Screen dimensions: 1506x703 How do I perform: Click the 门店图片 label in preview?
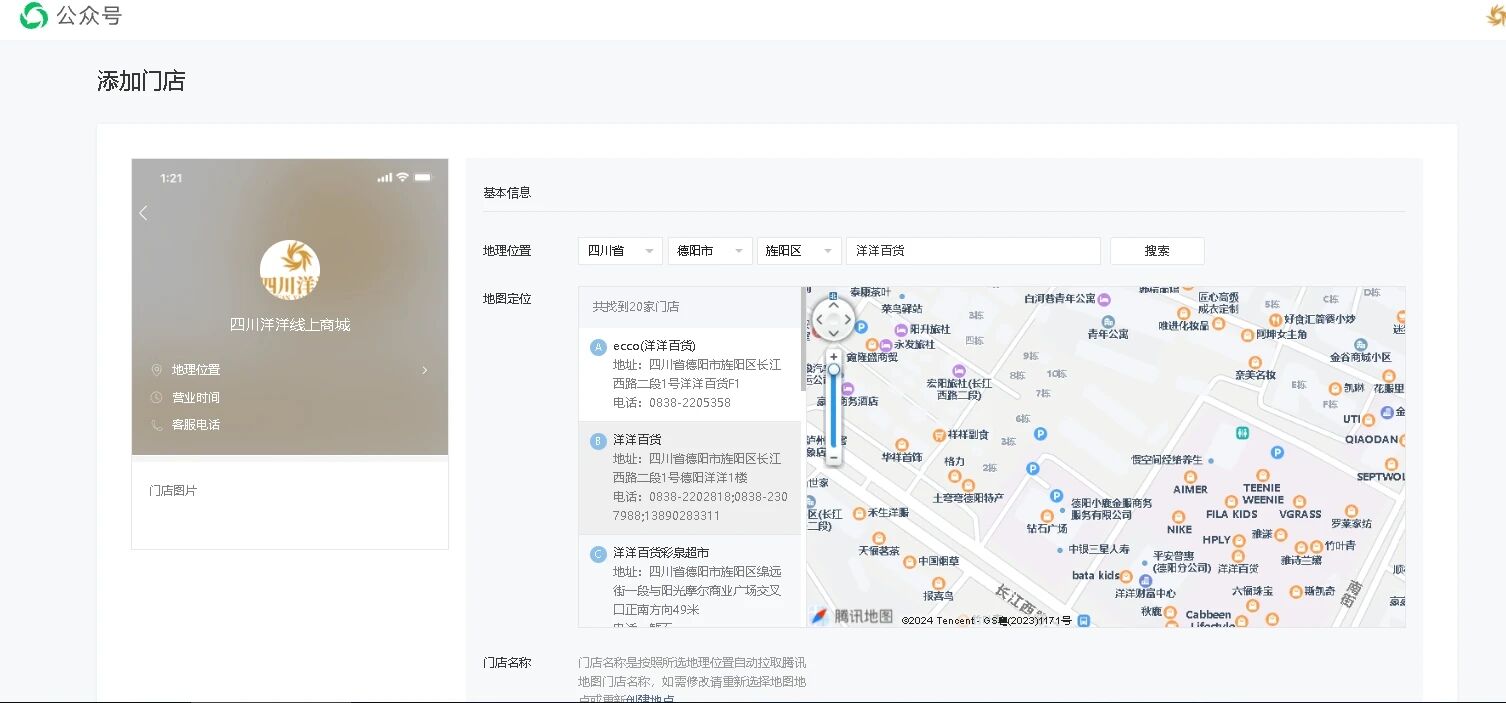pyautogui.click(x=173, y=491)
